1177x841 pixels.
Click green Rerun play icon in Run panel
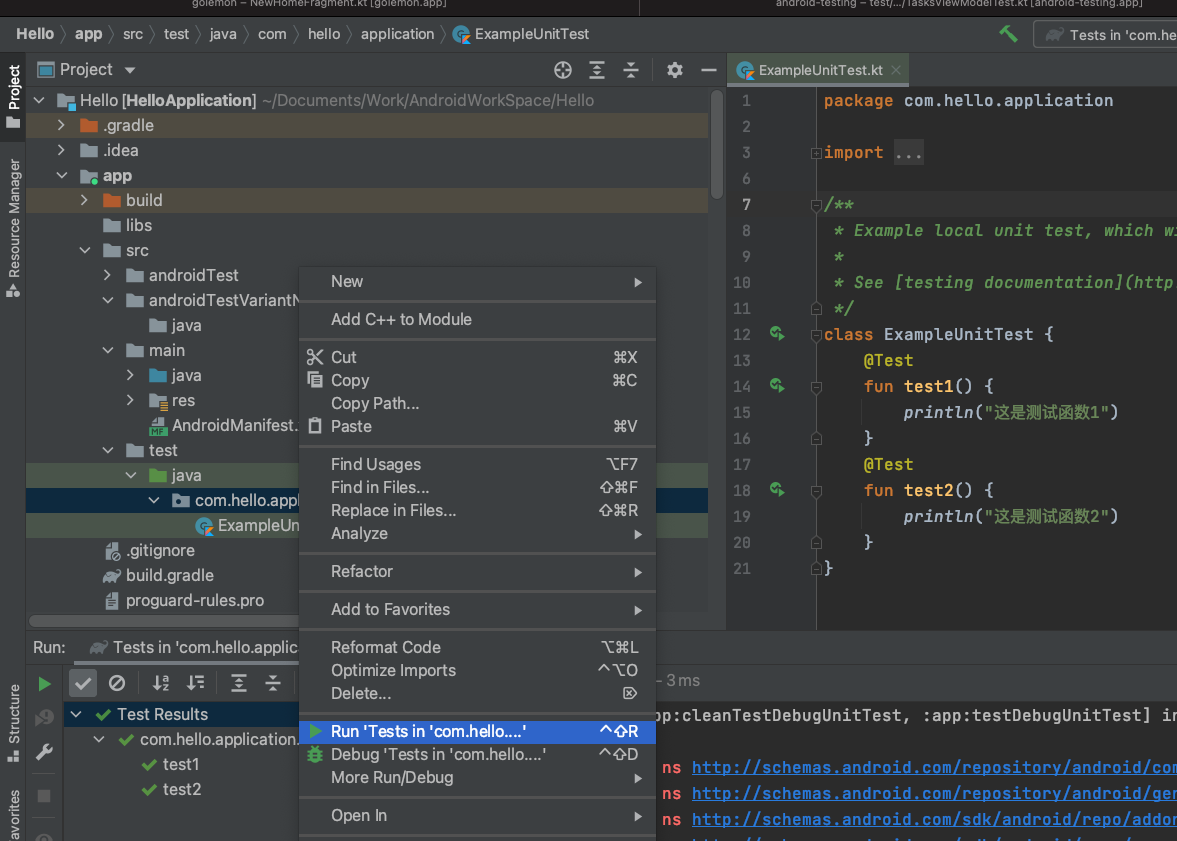(x=44, y=683)
